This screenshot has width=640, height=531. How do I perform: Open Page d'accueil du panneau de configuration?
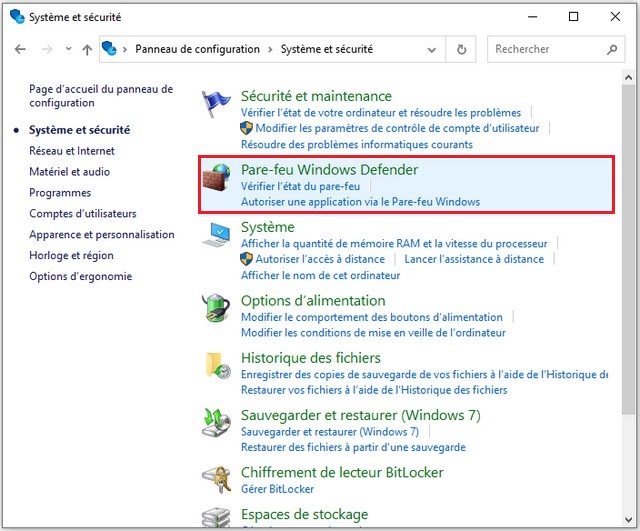pos(101,96)
